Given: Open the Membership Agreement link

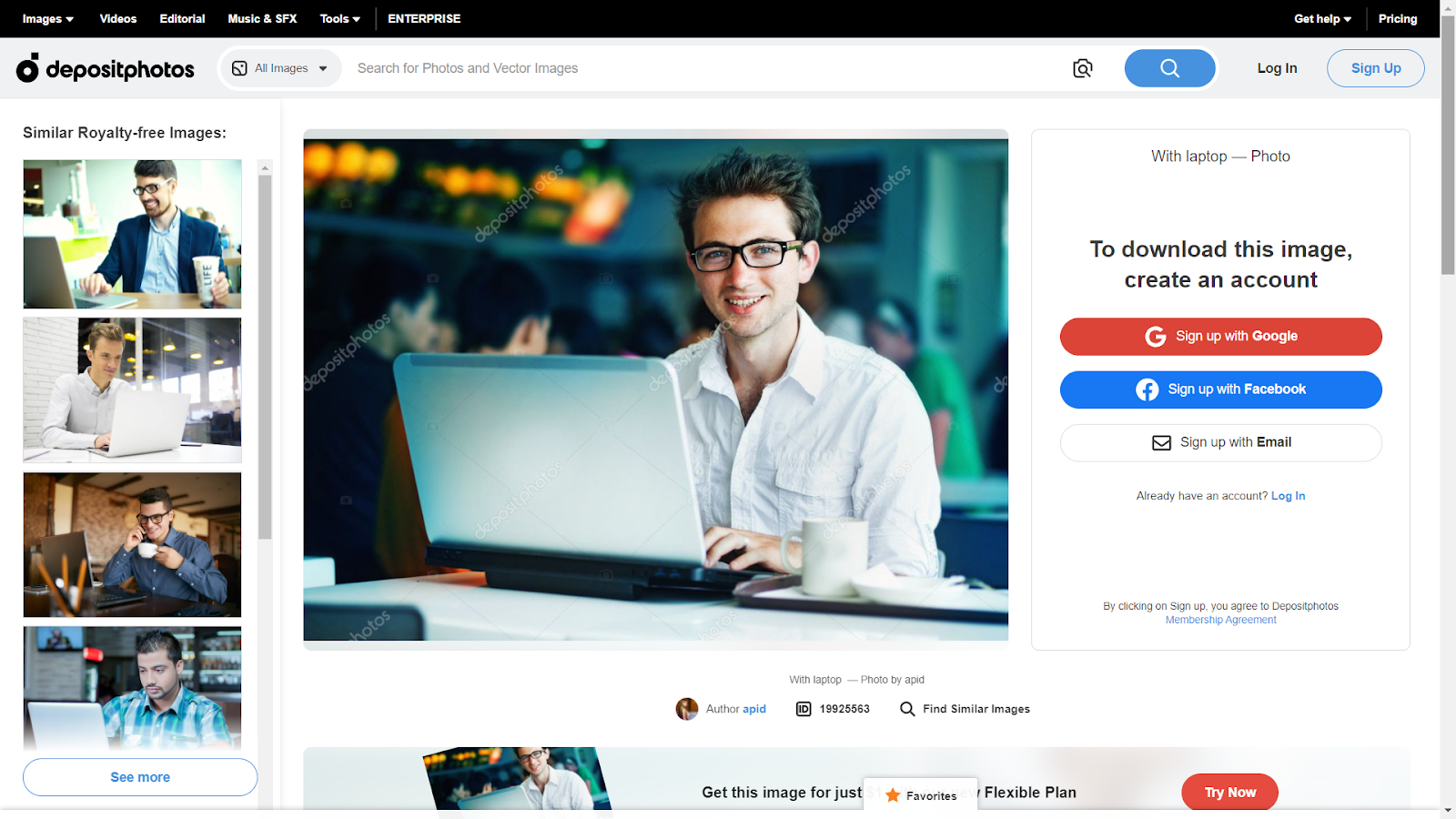Looking at the screenshot, I should pyautogui.click(x=1221, y=620).
